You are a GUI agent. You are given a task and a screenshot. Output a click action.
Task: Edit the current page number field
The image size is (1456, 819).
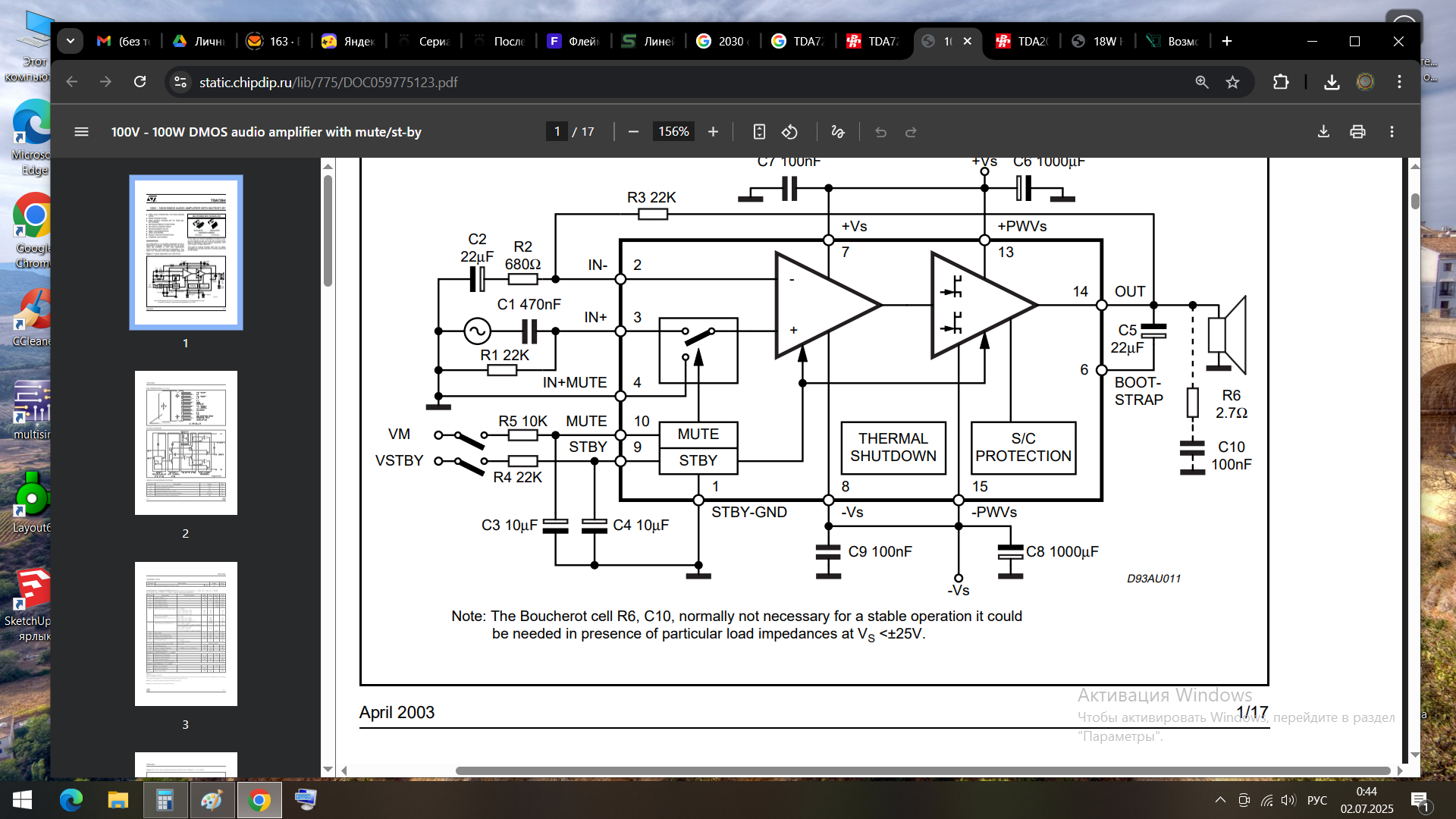pyautogui.click(x=557, y=132)
